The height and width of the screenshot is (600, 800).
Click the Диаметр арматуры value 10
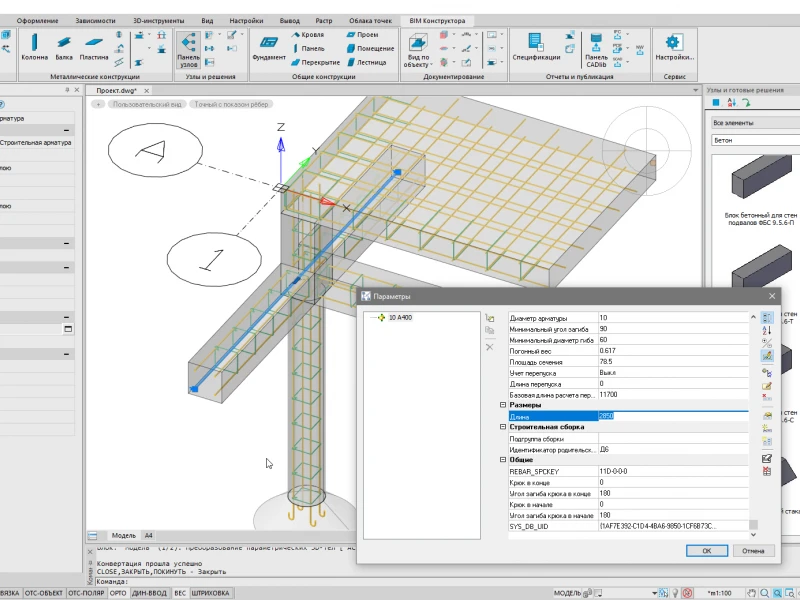click(x=673, y=317)
